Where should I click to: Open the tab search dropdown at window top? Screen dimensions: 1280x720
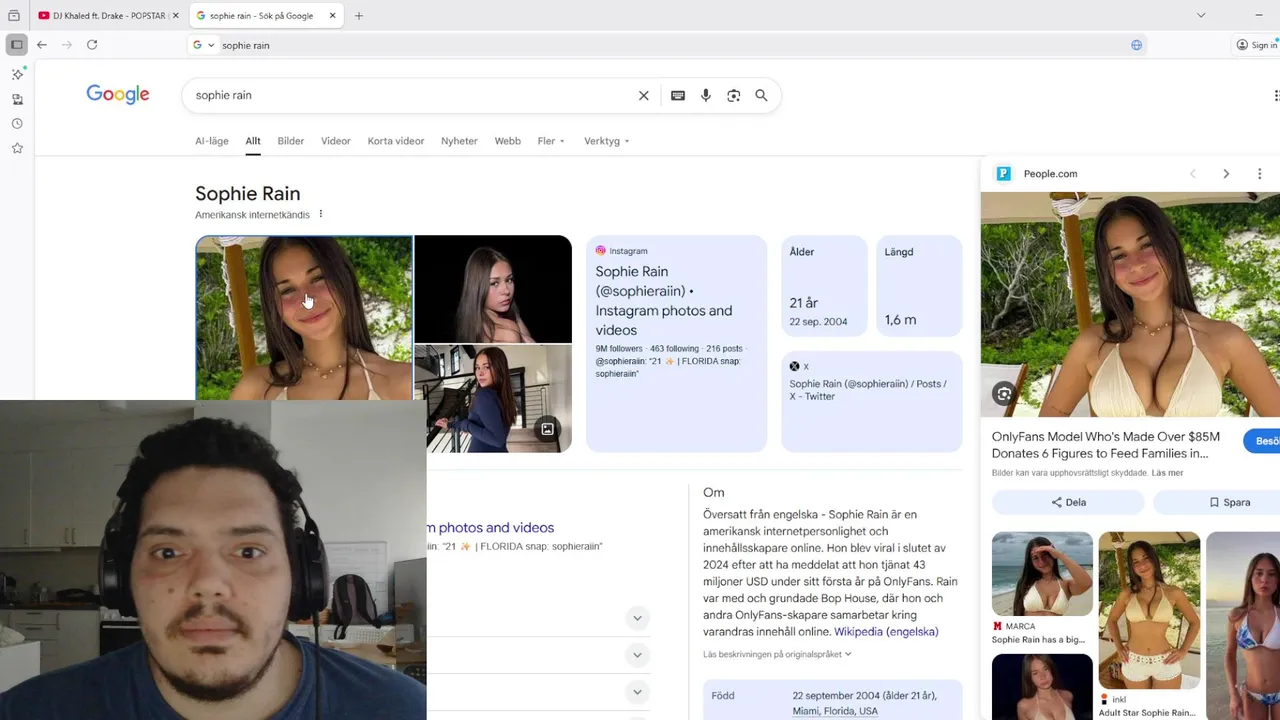(x=1201, y=15)
